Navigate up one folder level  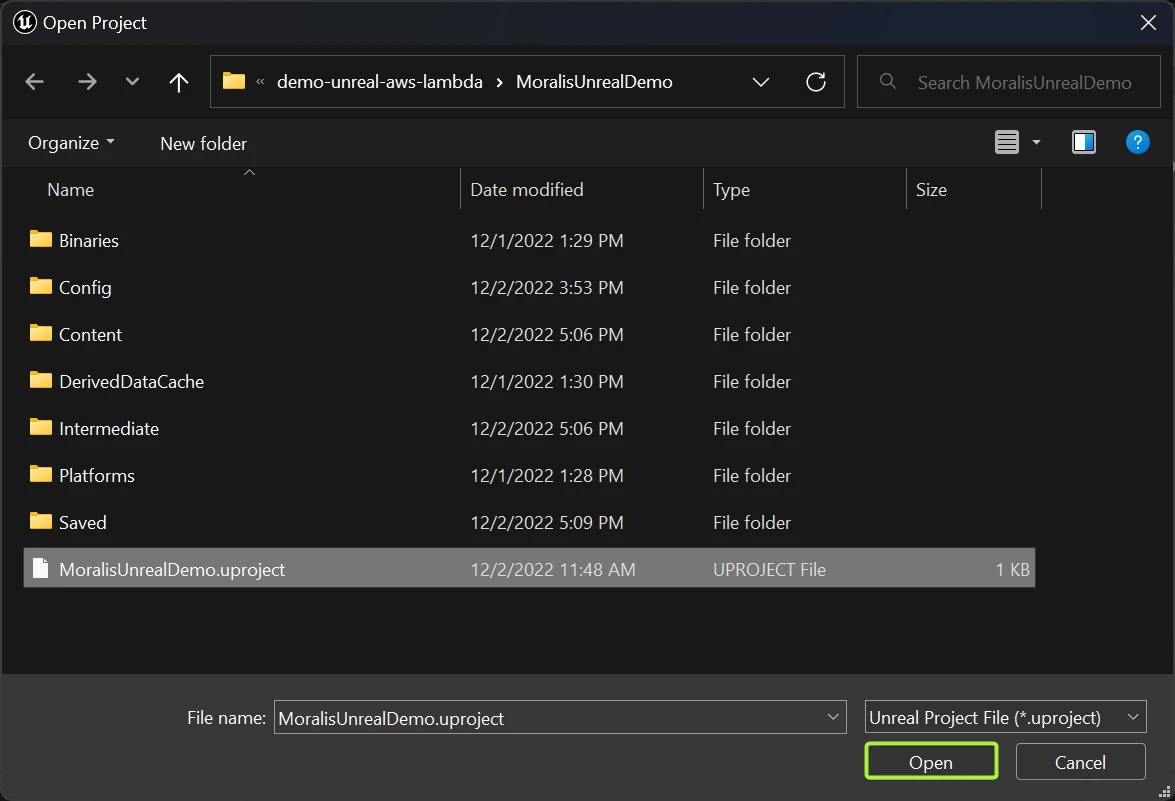[179, 82]
